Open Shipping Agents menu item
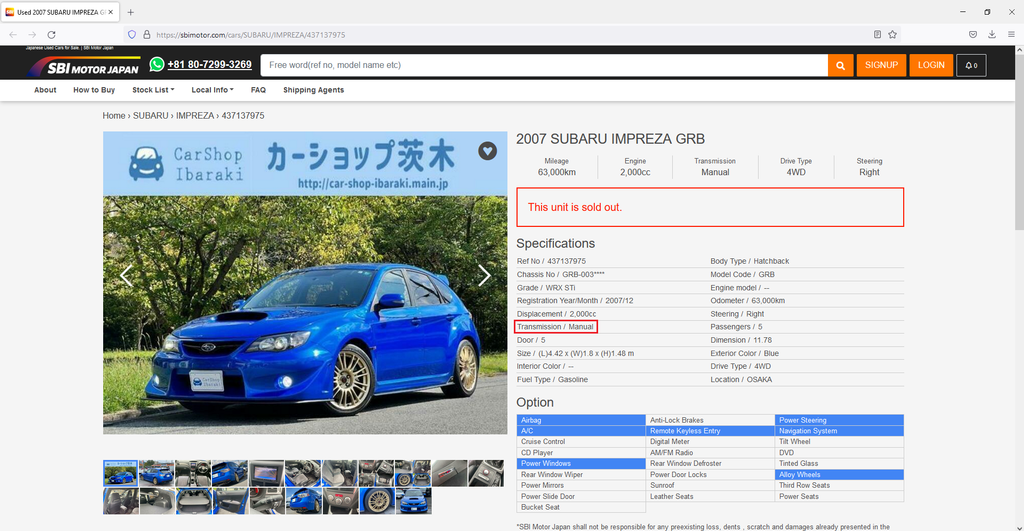The image size is (1024, 531). [x=313, y=90]
